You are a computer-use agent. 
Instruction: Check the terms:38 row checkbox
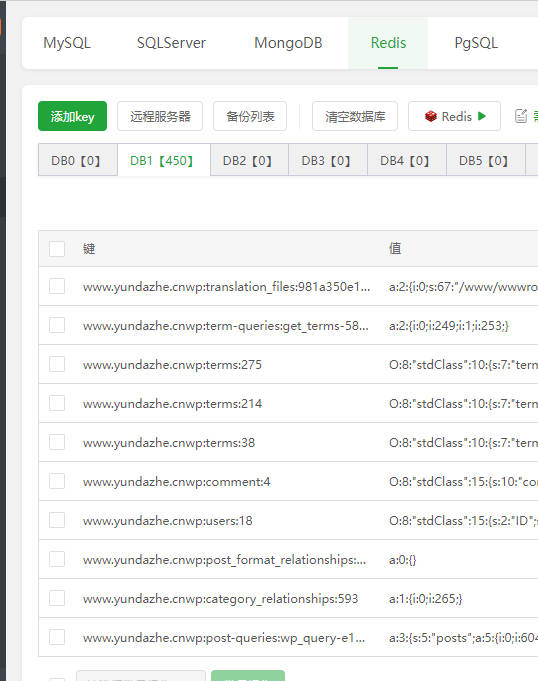[x=57, y=442]
